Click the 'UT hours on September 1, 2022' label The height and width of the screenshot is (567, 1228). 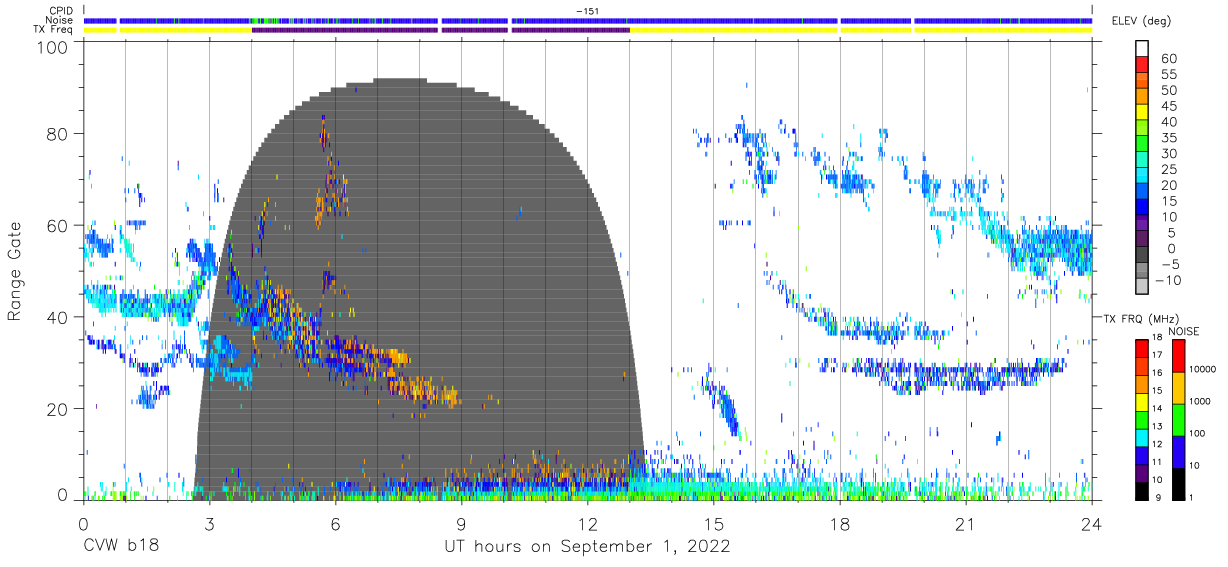[x=587, y=547]
